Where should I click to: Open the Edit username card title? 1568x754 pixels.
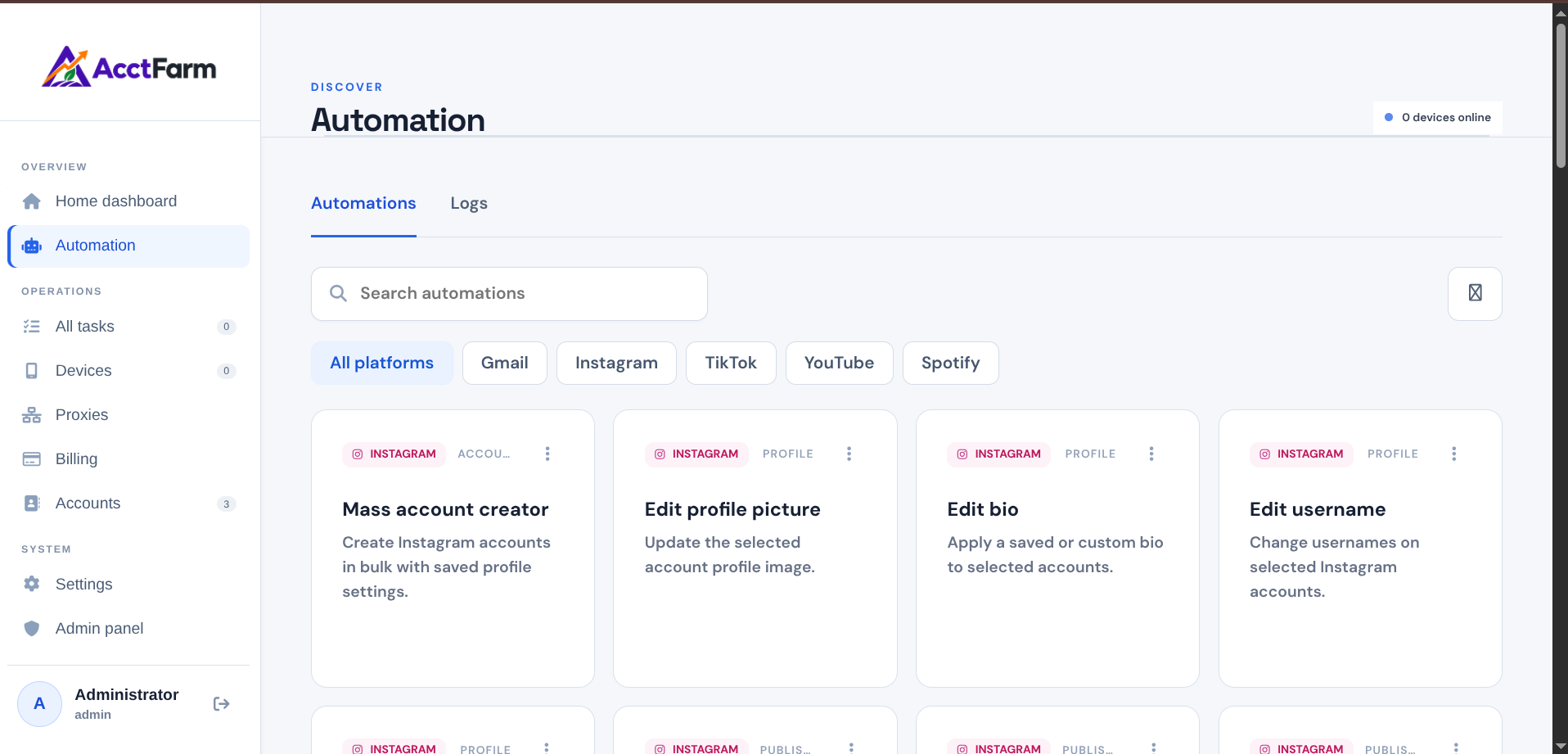pos(1318,509)
